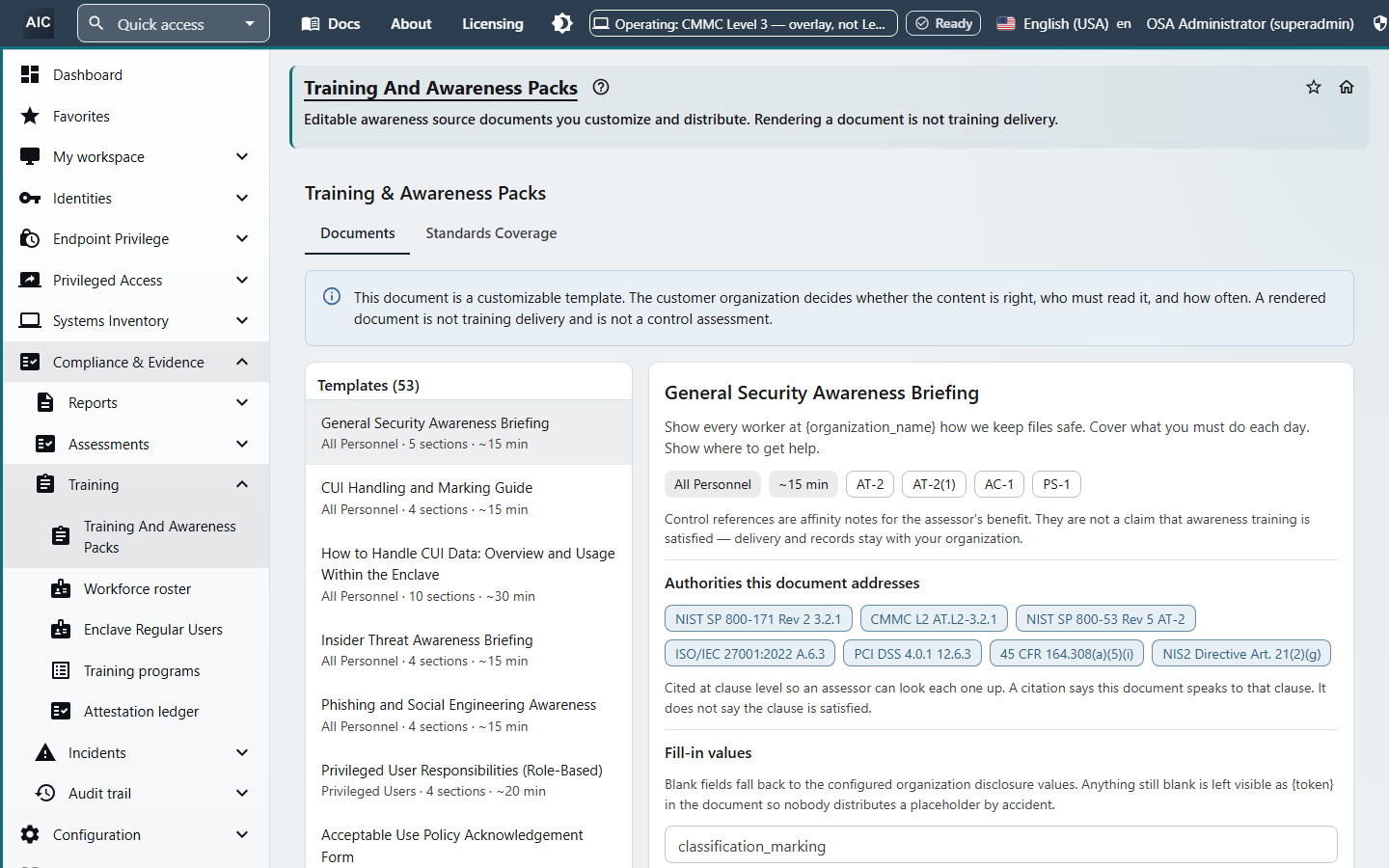Select Privileged User Responsibilities (Role-Based) template
1389x868 pixels.
point(469,780)
